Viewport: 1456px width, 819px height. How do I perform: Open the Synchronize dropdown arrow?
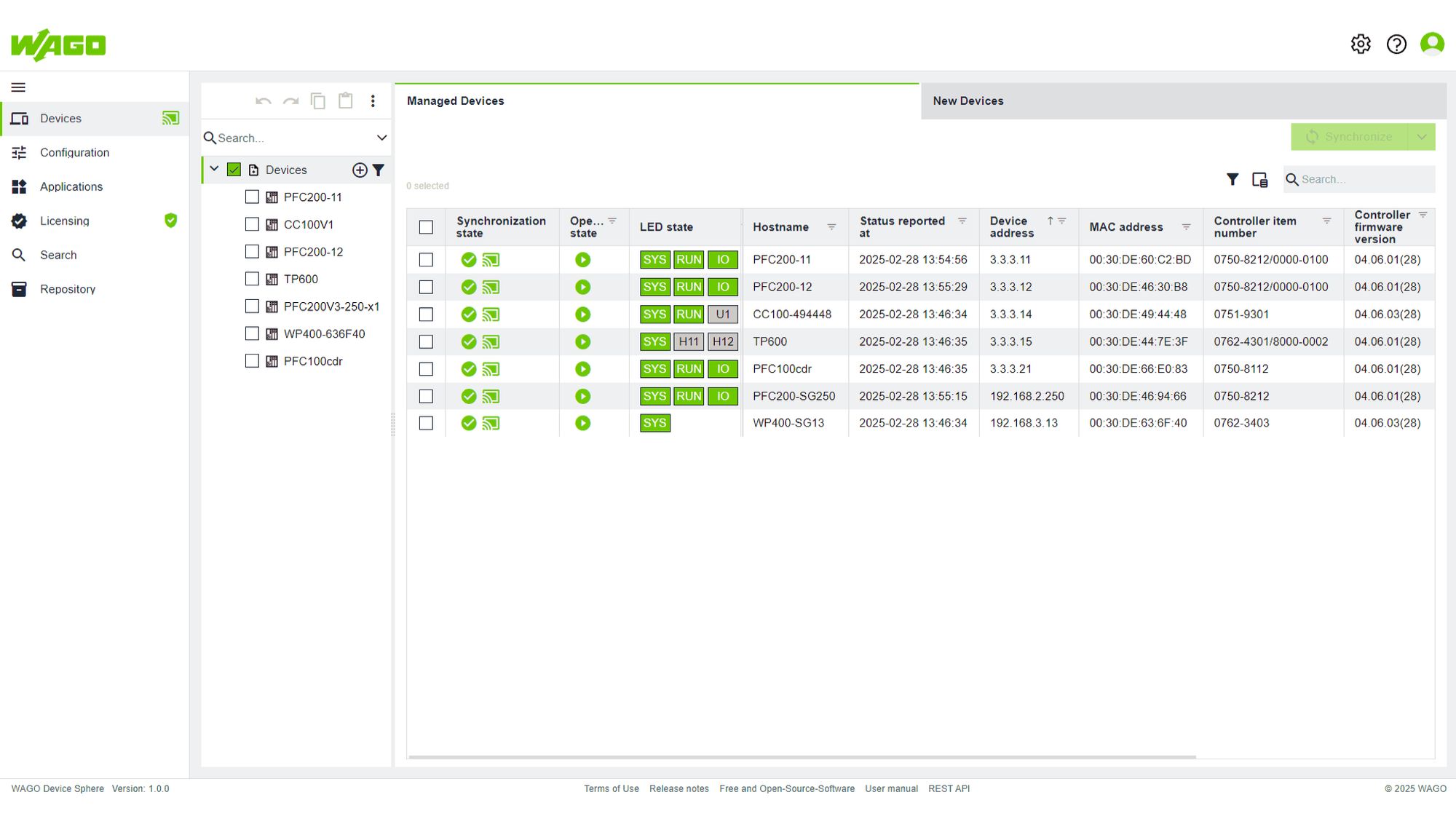[x=1422, y=137]
